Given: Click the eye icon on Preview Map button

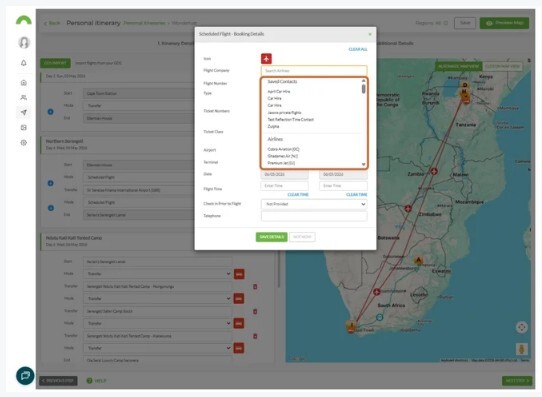Looking at the screenshot, I should coord(489,23).
